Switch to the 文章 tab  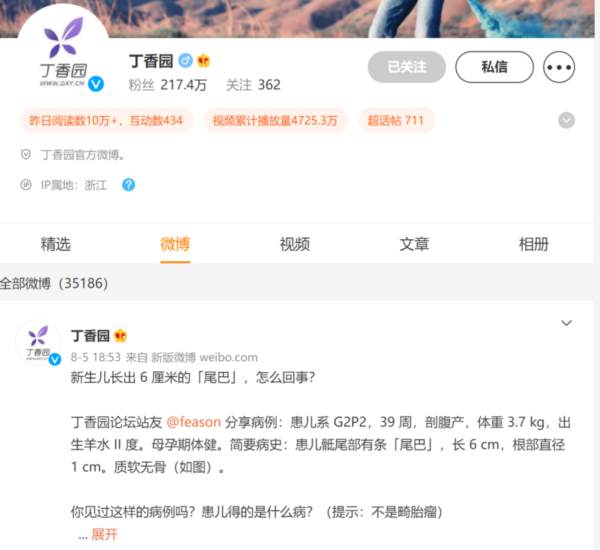[414, 244]
